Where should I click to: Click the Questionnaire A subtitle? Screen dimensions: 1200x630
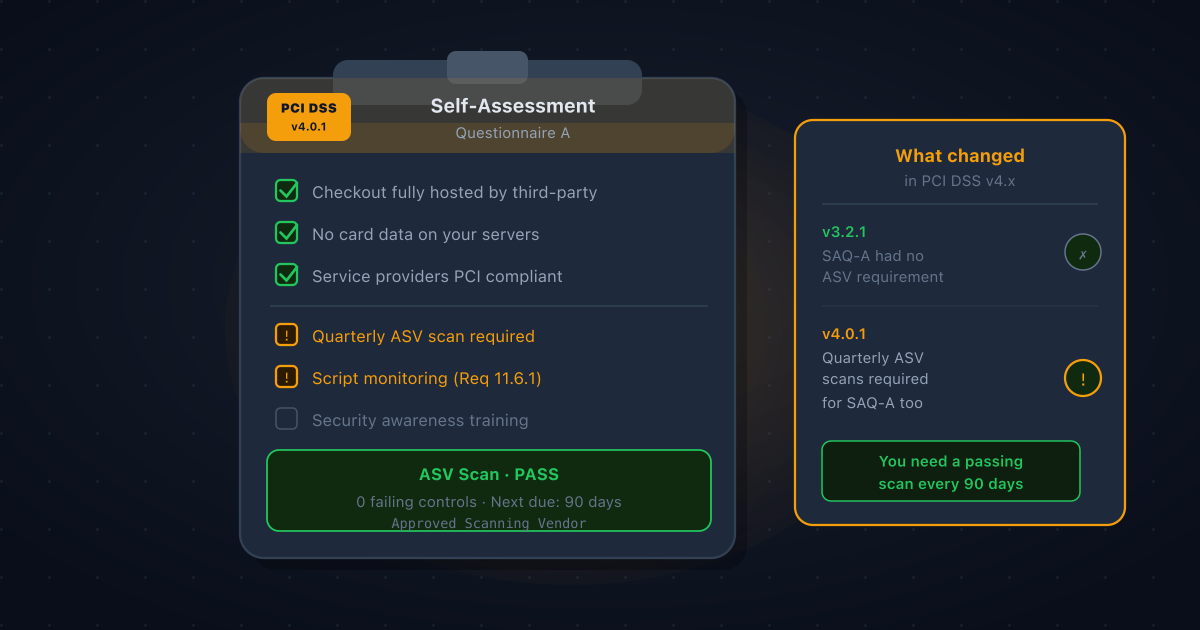(x=513, y=132)
